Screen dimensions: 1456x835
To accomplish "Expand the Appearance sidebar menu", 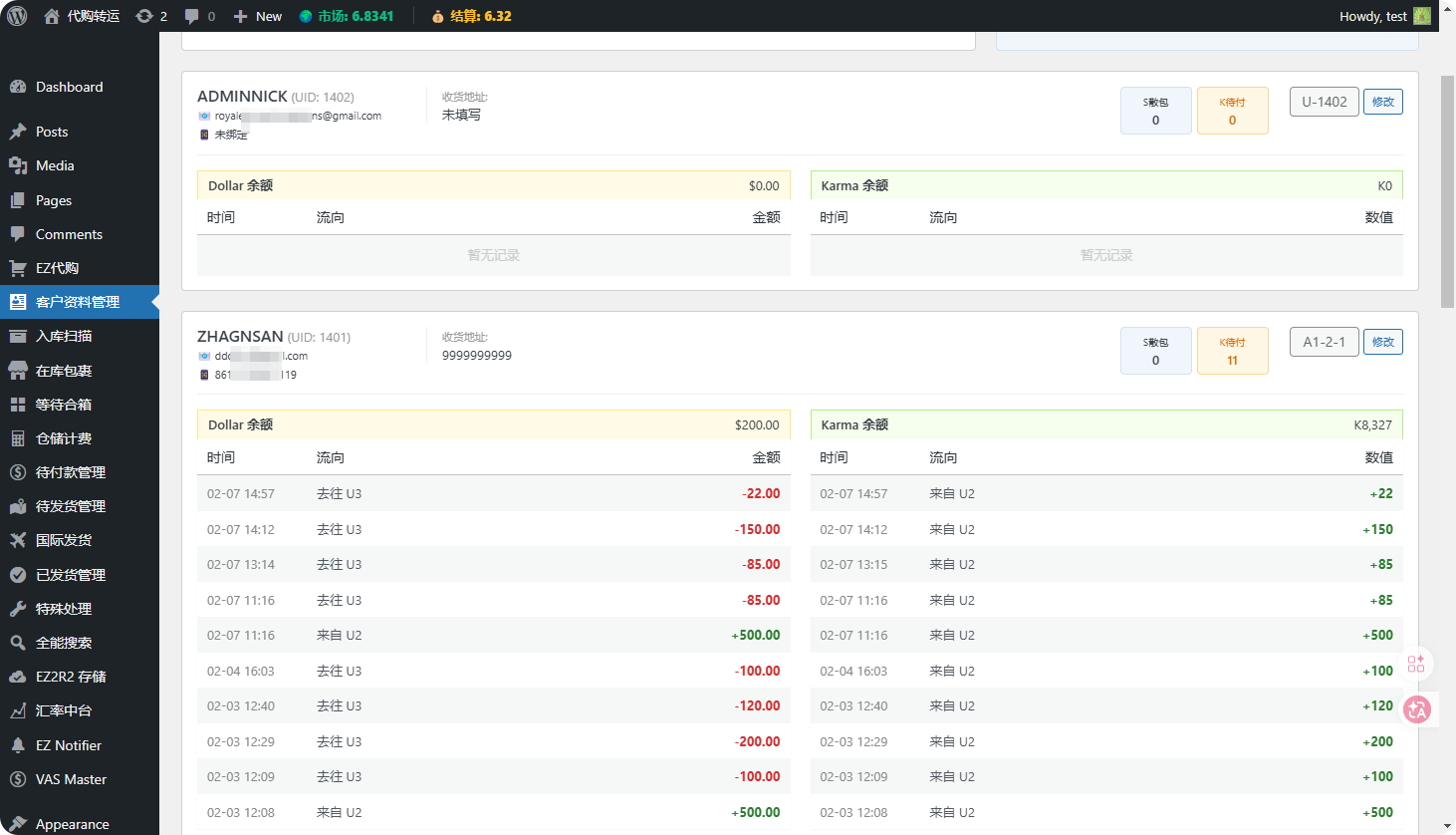I will (72, 824).
